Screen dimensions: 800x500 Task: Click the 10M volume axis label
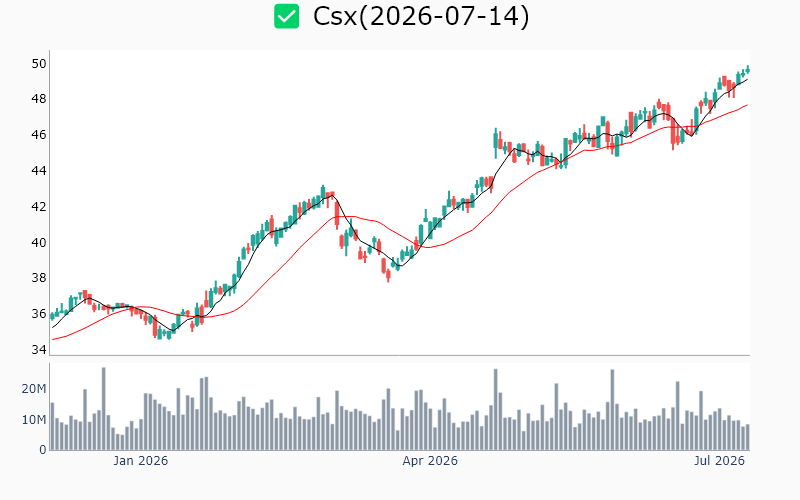[34, 419]
